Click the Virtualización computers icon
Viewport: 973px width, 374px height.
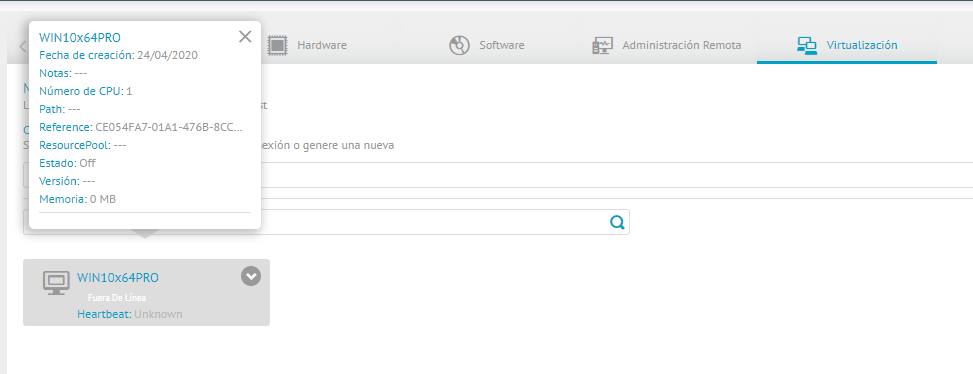pyautogui.click(x=807, y=45)
